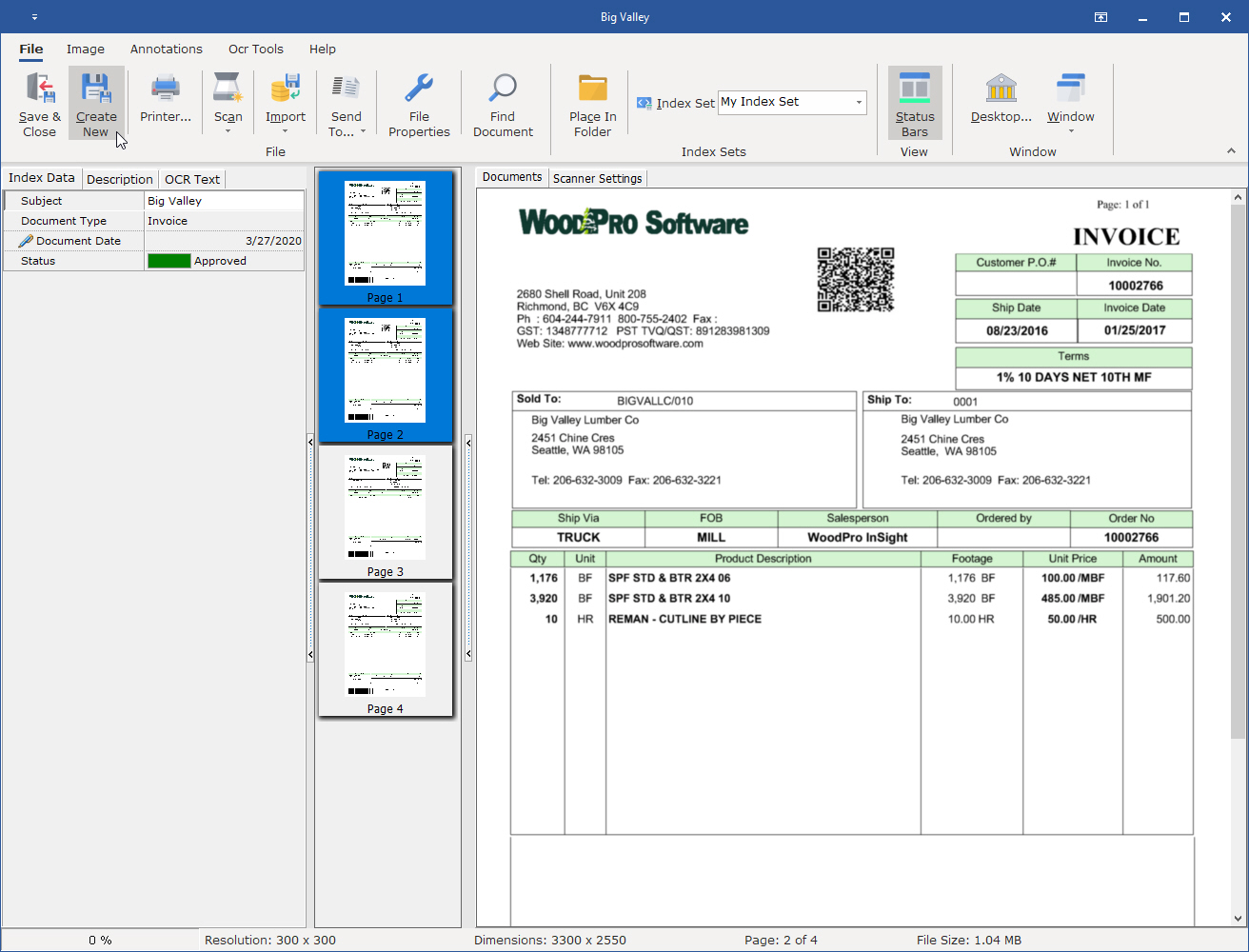Open the Annotations ribbon tab
Screen dimensions: 1249x952
pyautogui.click(x=167, y=50)
